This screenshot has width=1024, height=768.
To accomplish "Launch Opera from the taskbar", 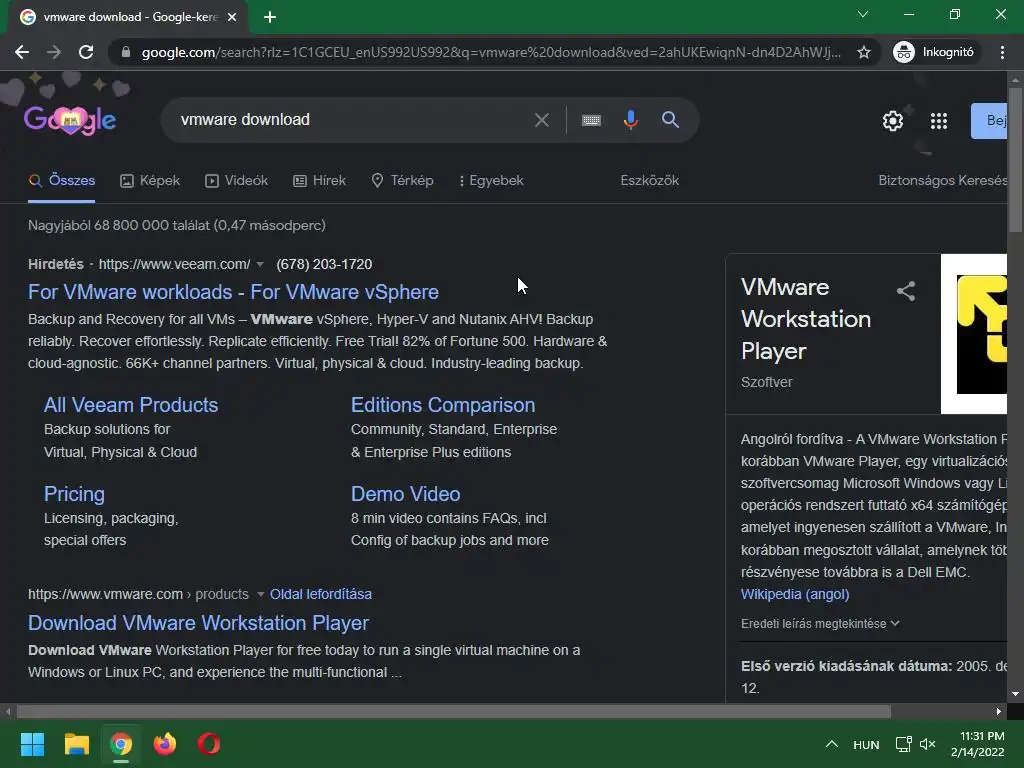I will tap(209, 744).
